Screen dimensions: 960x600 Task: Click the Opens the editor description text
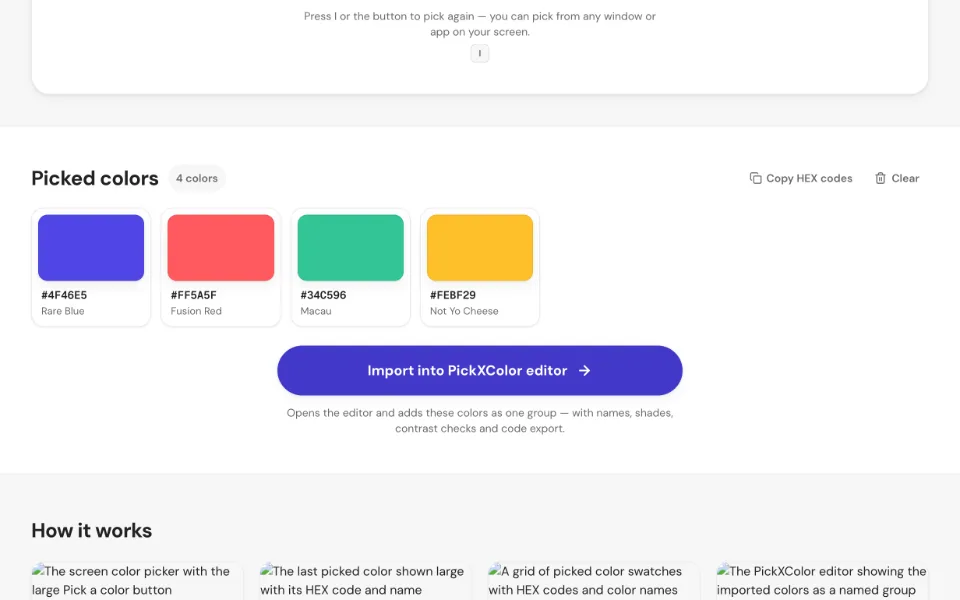480,421
